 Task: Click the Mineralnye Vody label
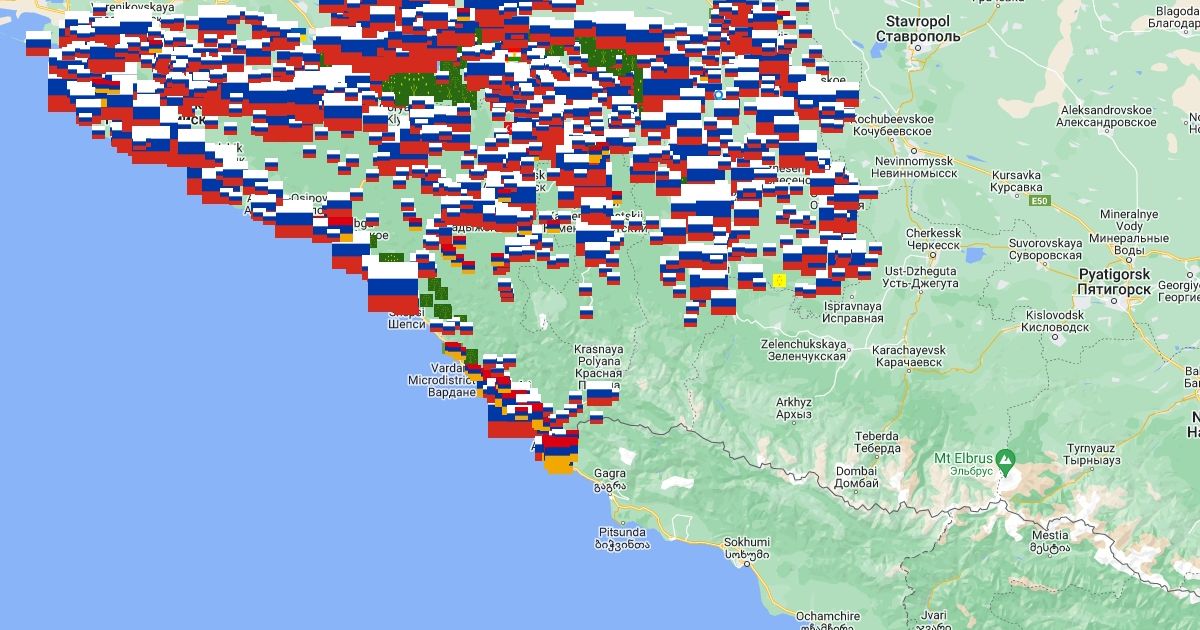coord(1128,232)
